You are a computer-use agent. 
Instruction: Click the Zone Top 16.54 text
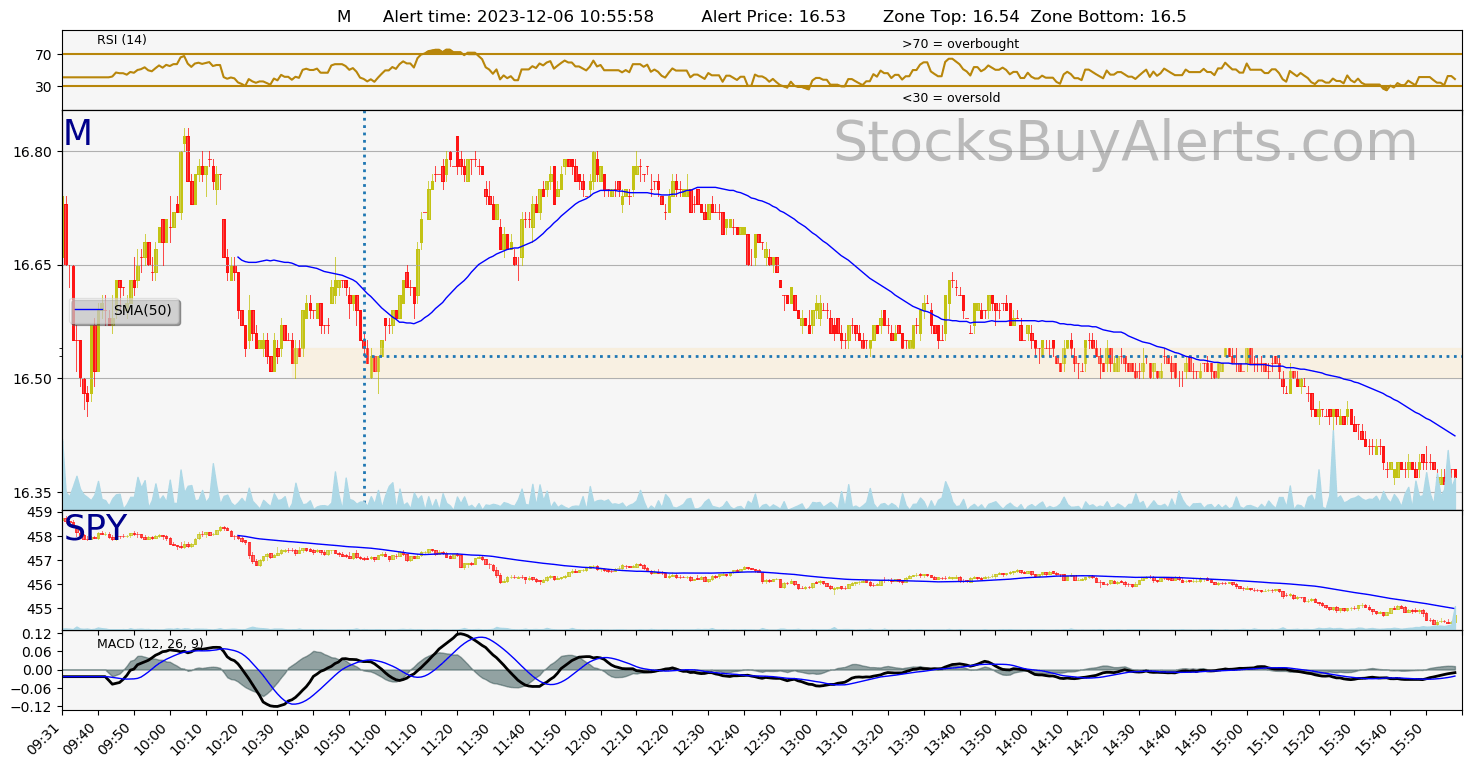click(x=951, y=17)
